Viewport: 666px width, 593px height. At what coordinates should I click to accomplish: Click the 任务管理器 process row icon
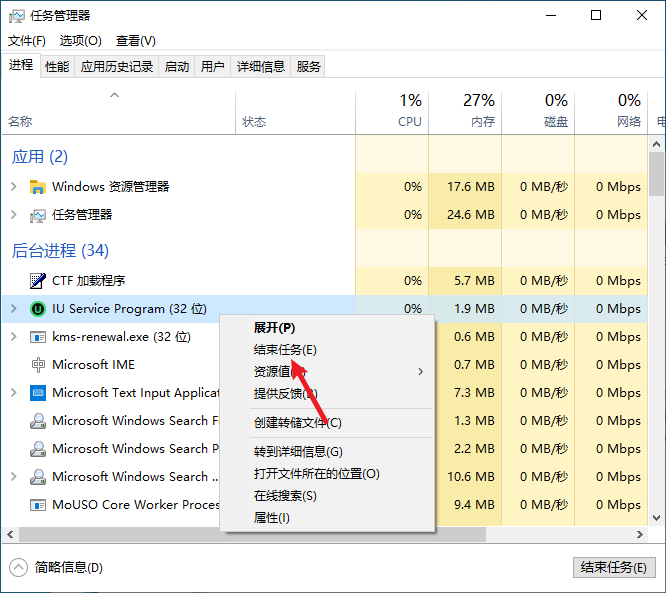point(38,215)
